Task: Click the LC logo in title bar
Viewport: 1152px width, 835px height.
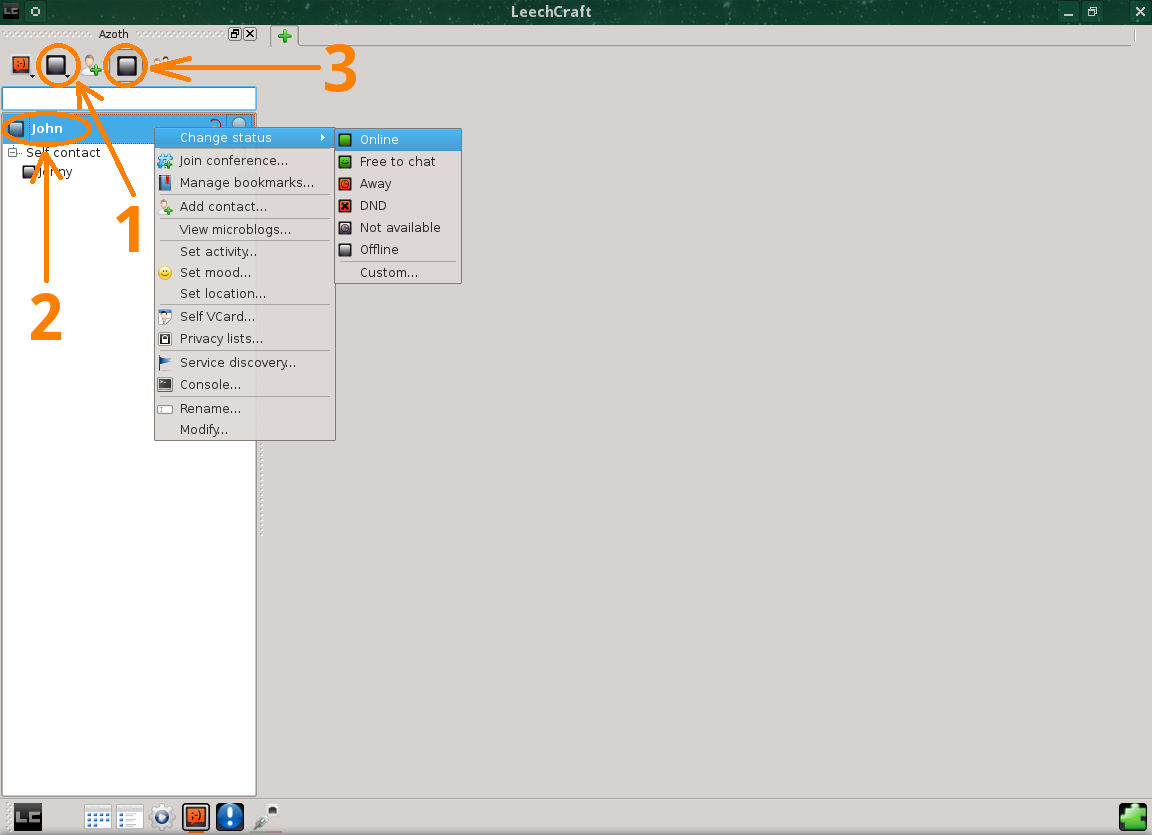Action: (x=11, y=11)
